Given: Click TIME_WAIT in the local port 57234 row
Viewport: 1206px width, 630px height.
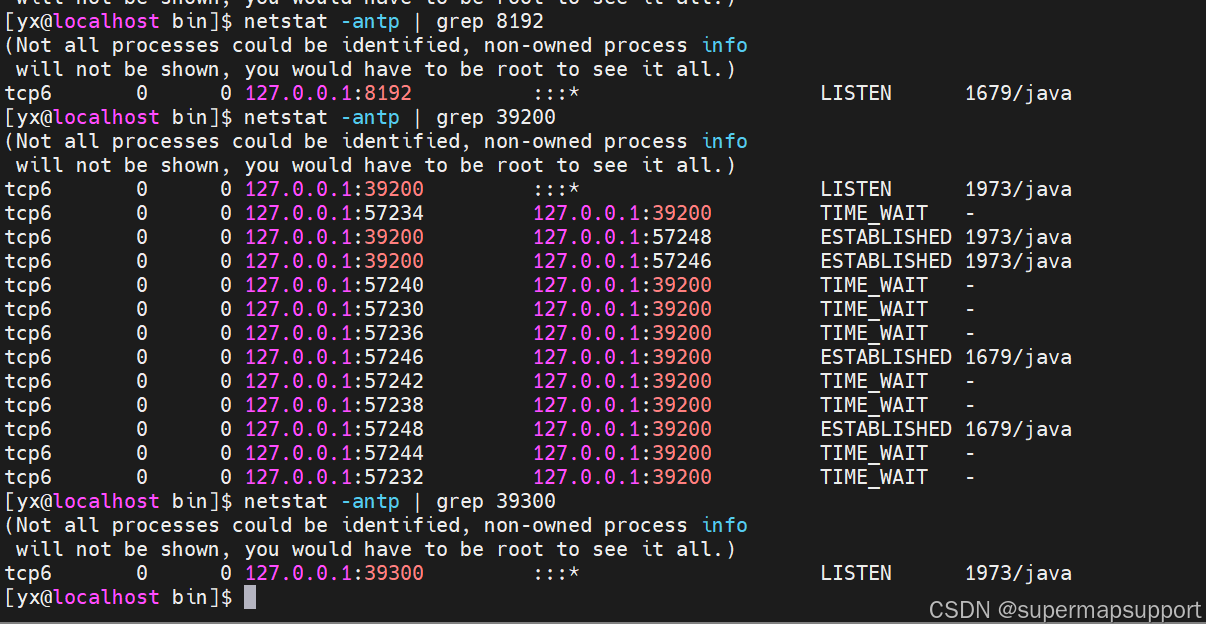Looking at the screenshot, I should 874,213.
